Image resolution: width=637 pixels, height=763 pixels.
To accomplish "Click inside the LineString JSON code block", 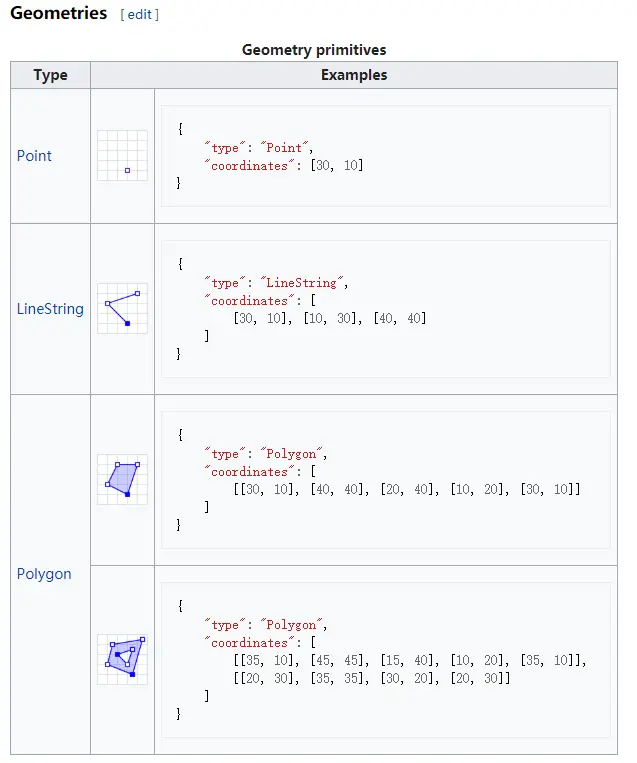I will click(385, 308).
